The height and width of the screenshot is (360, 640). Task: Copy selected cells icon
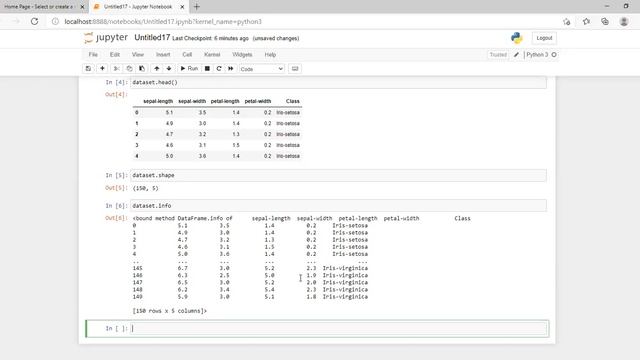point(129,69)
